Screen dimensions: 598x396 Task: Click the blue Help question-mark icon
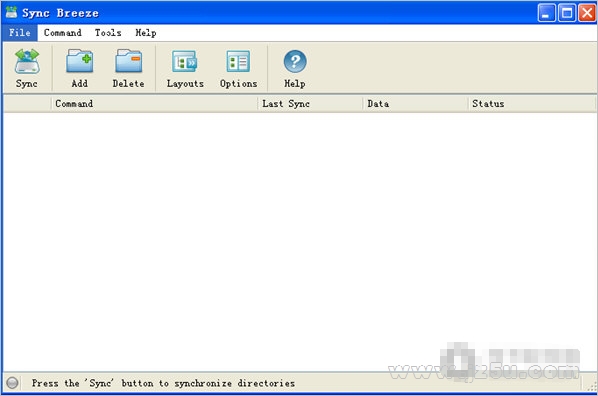[295, 61]
